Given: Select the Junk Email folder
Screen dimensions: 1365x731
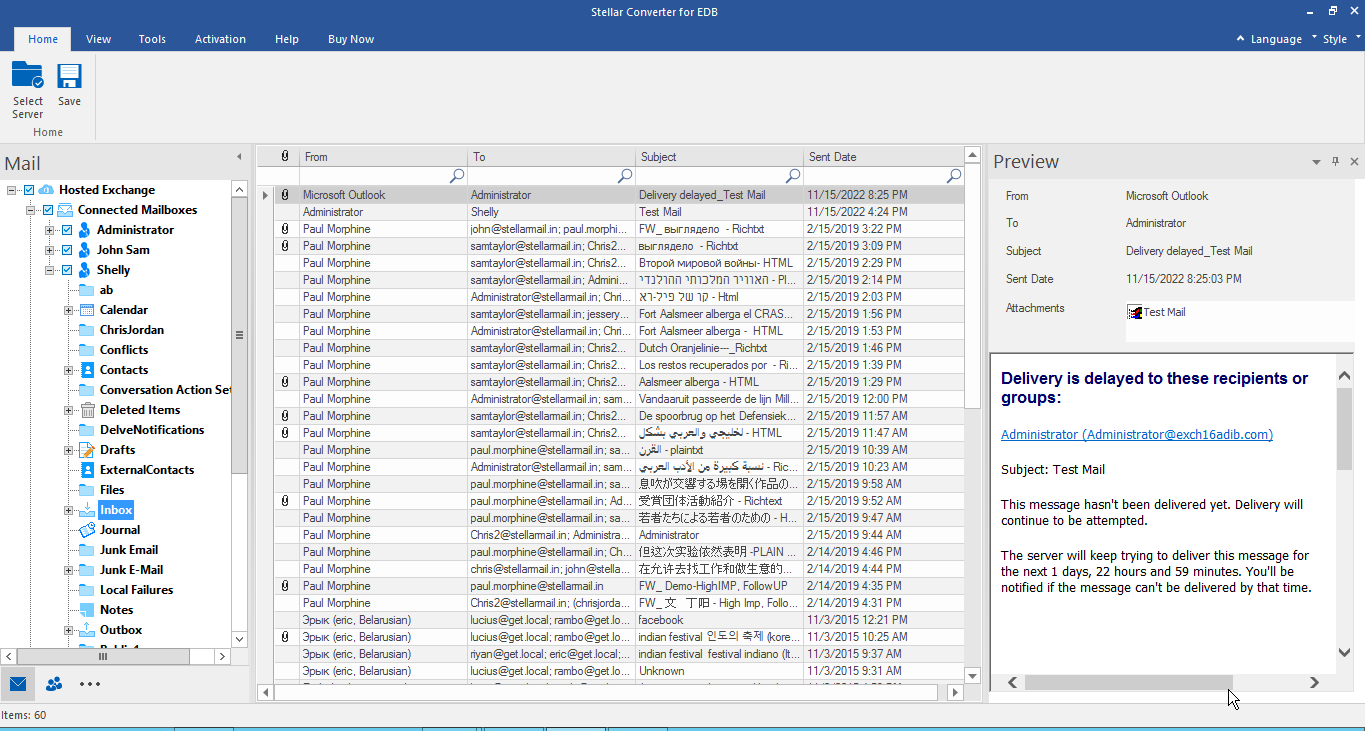Looking at the screenshot, I should click(129, 550).
